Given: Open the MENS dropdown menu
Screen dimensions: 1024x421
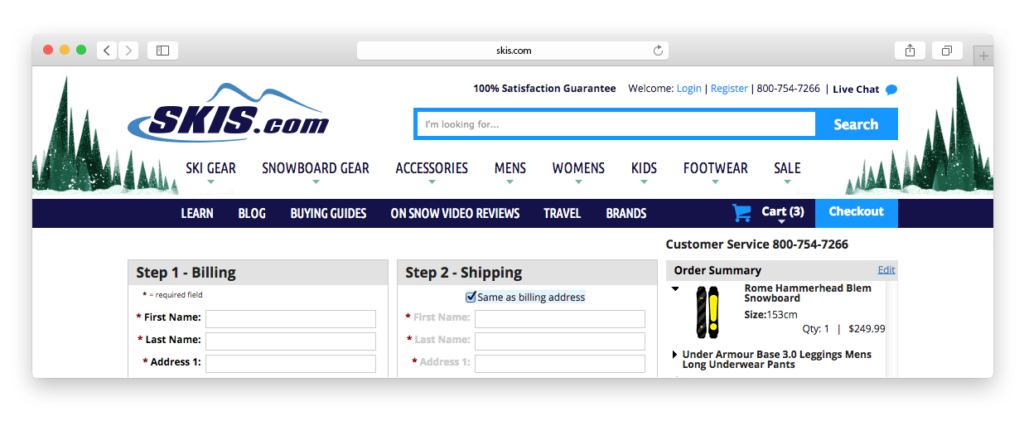Looking at the screenshot, I should pos(510,168).
